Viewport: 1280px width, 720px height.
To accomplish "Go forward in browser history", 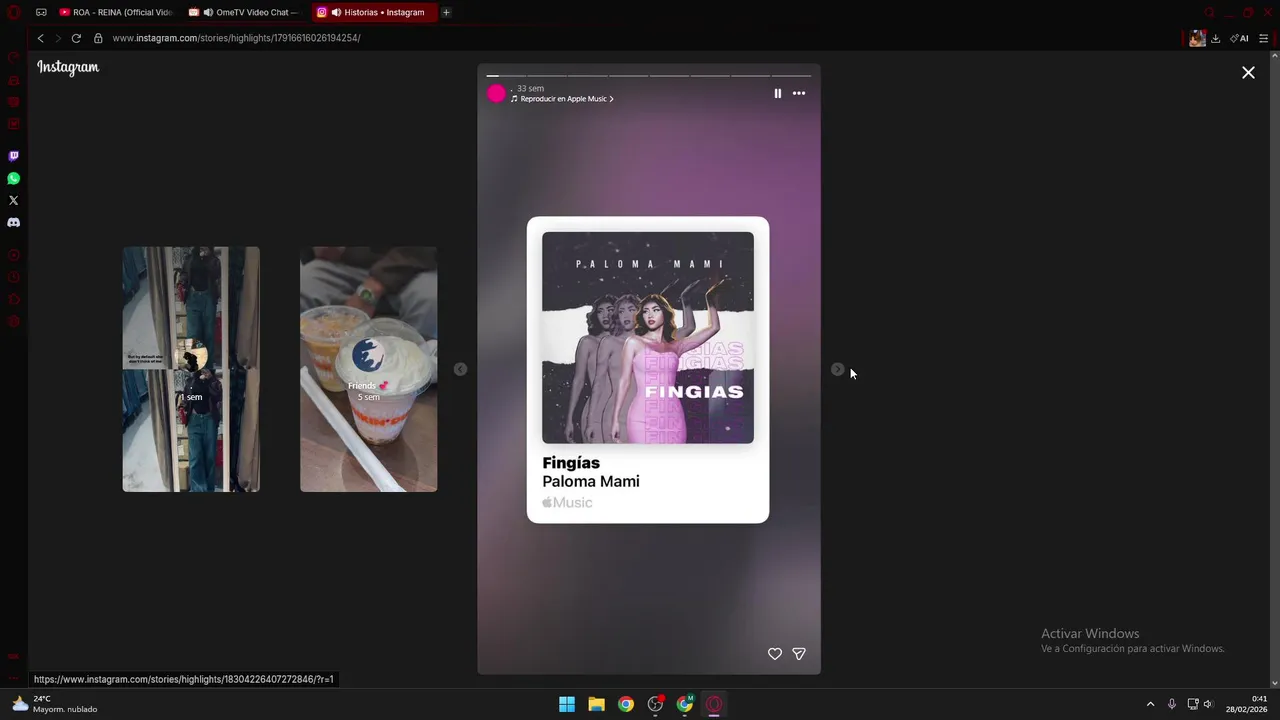I will tap(58, 38).
